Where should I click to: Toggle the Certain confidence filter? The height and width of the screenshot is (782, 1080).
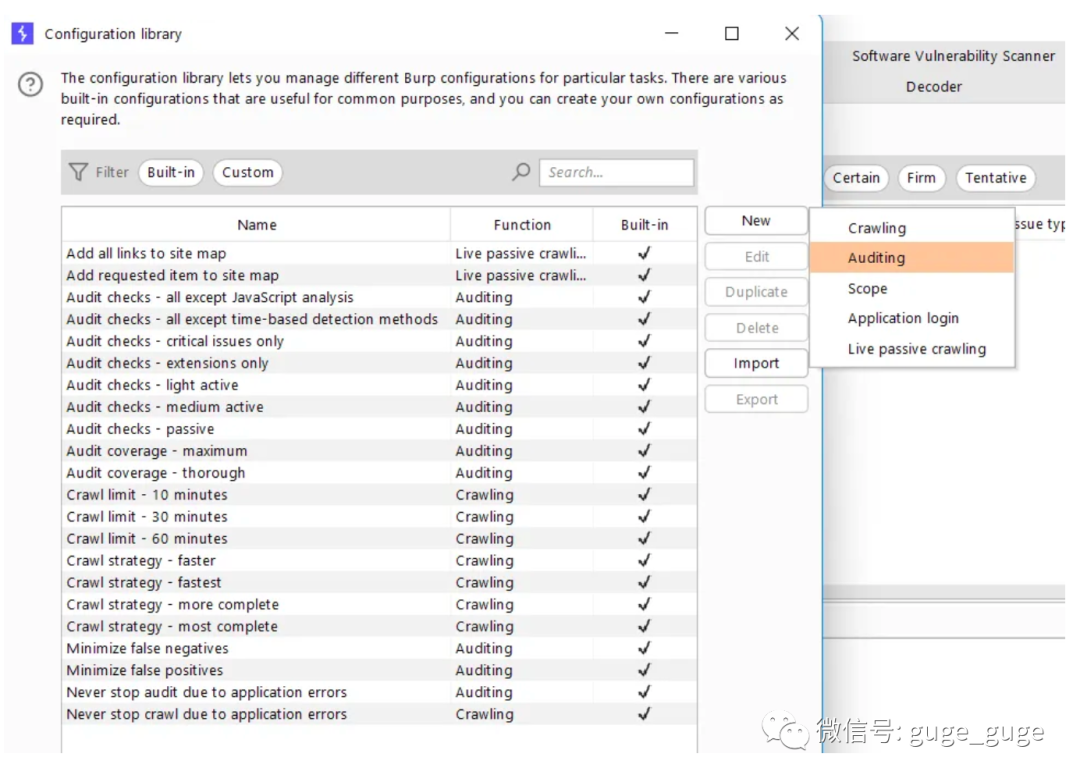(855, 178)
